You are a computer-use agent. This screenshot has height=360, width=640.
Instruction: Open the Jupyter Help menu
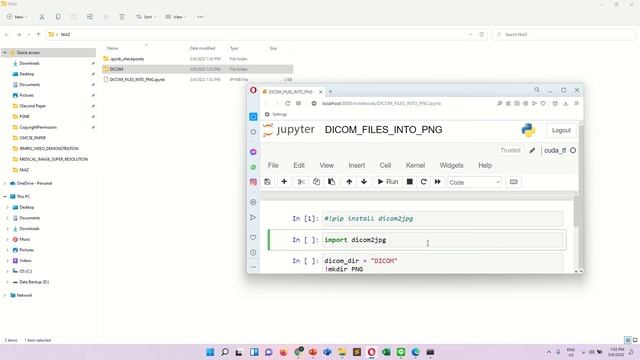point(485,165)
